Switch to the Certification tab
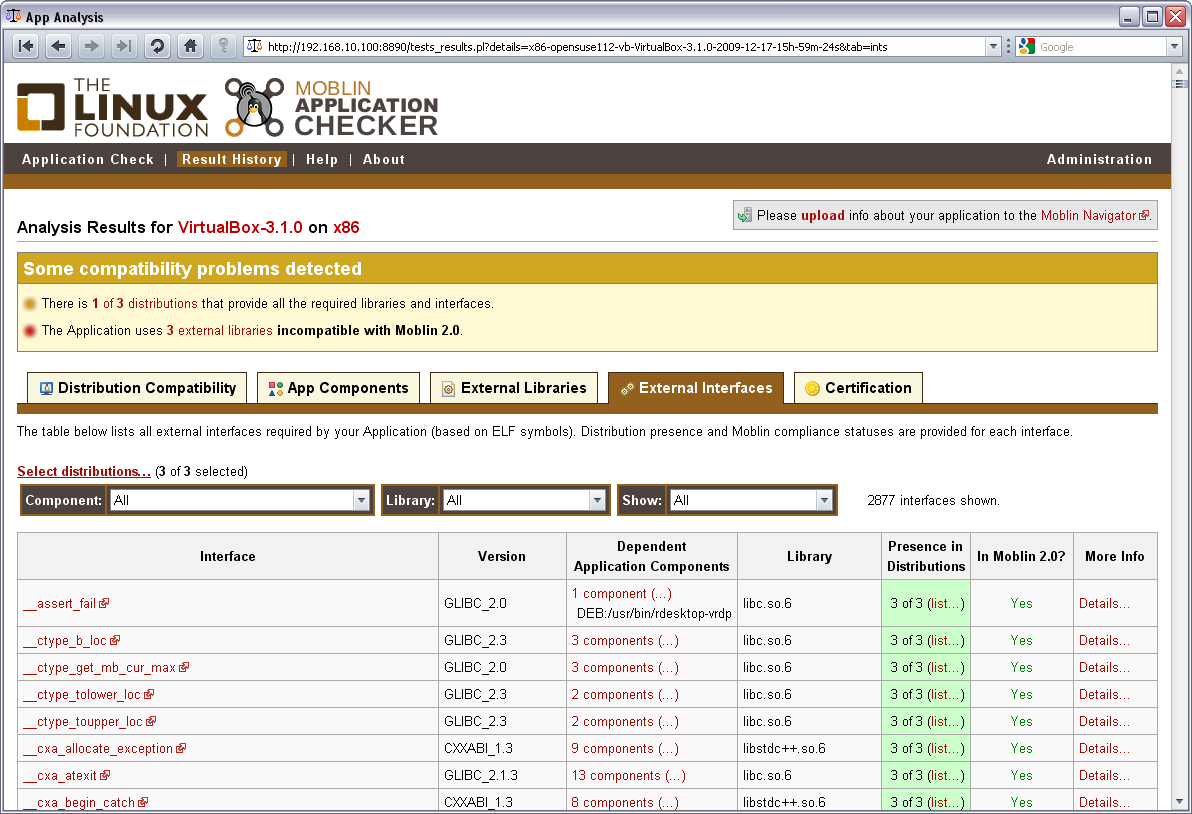Viewport: 1192px width, 814px height. 858,388
